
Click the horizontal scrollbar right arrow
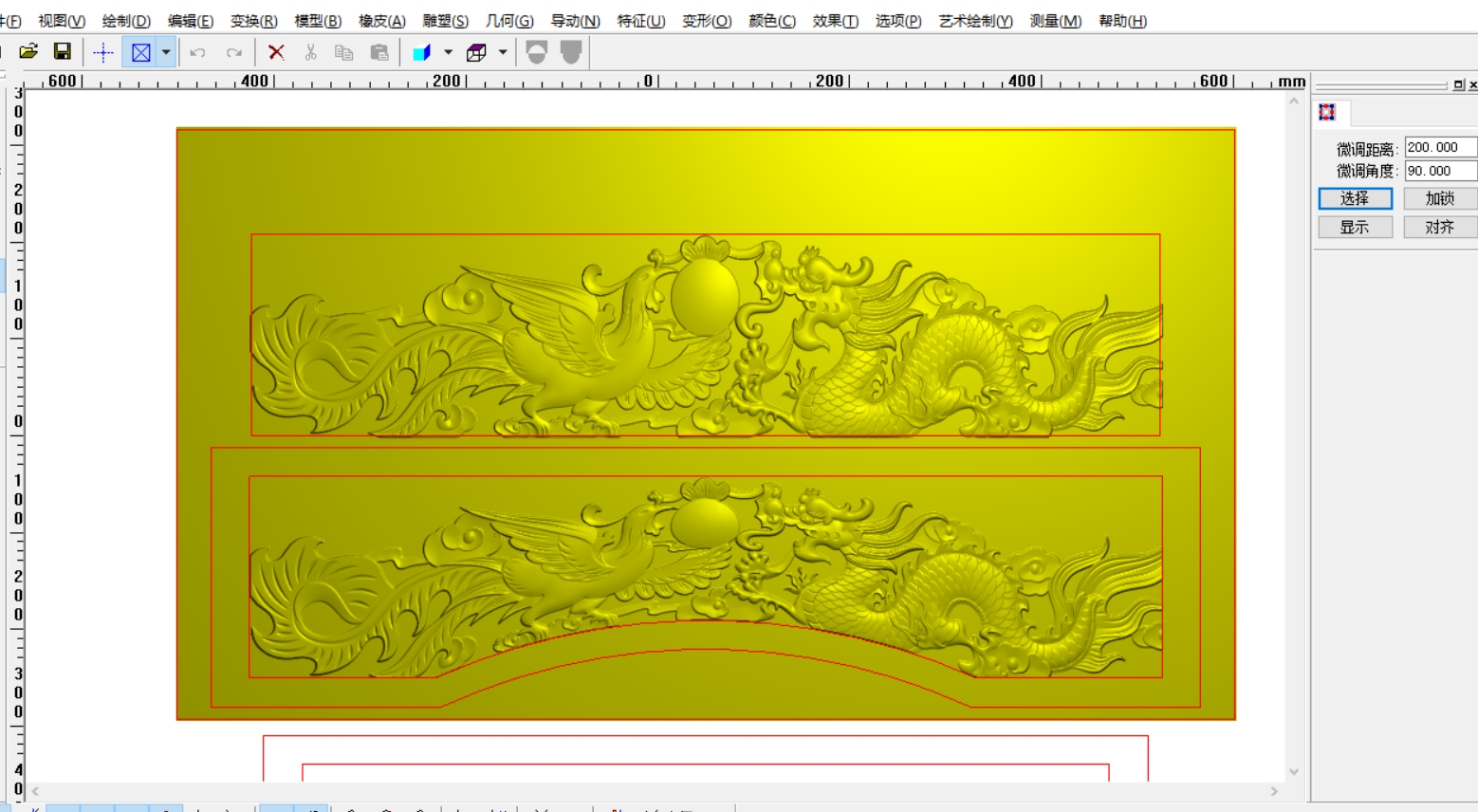click(1274, 791)
